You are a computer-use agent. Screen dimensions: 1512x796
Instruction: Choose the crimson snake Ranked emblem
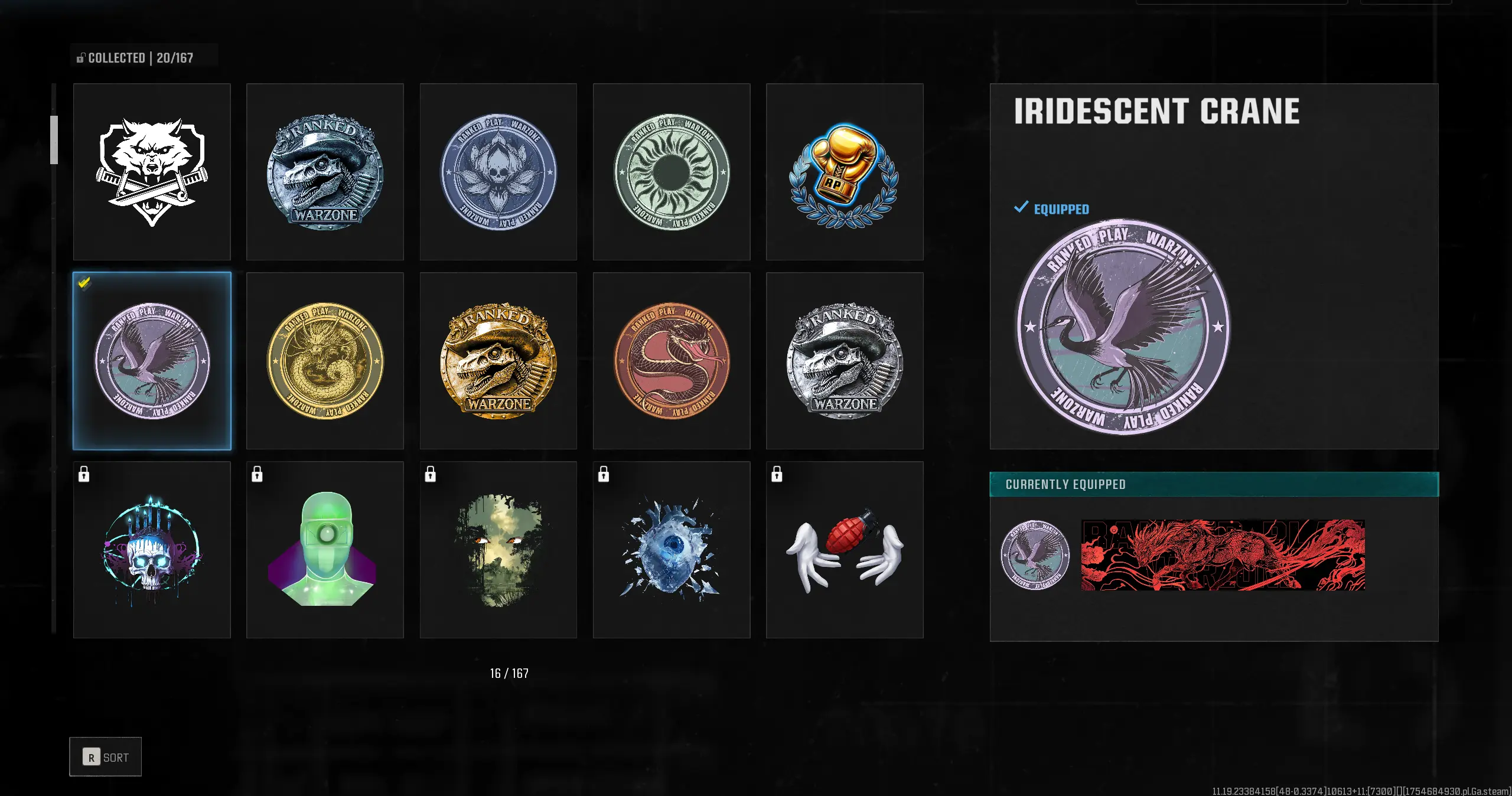point(672,361)
